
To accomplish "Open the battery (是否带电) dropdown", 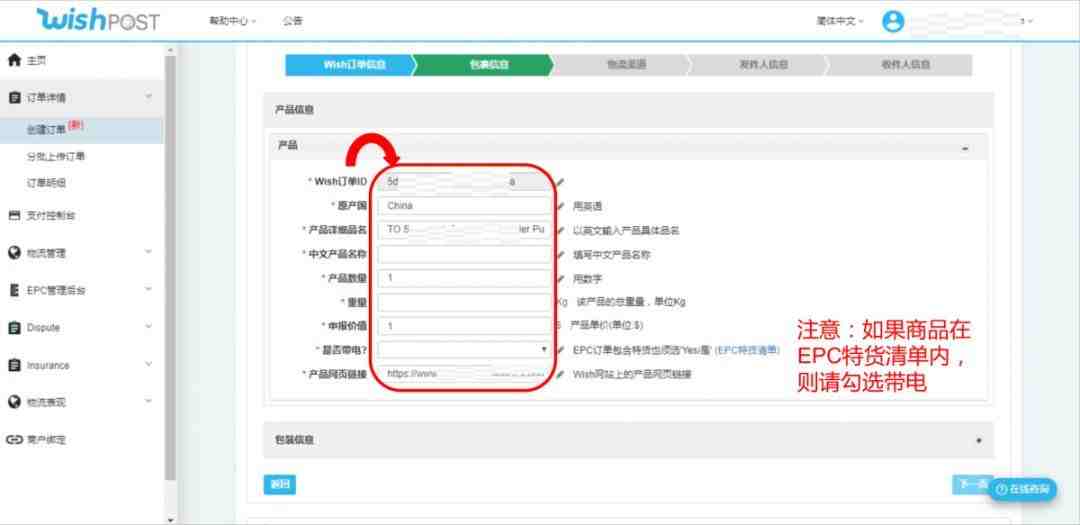I will pos(464,350).
